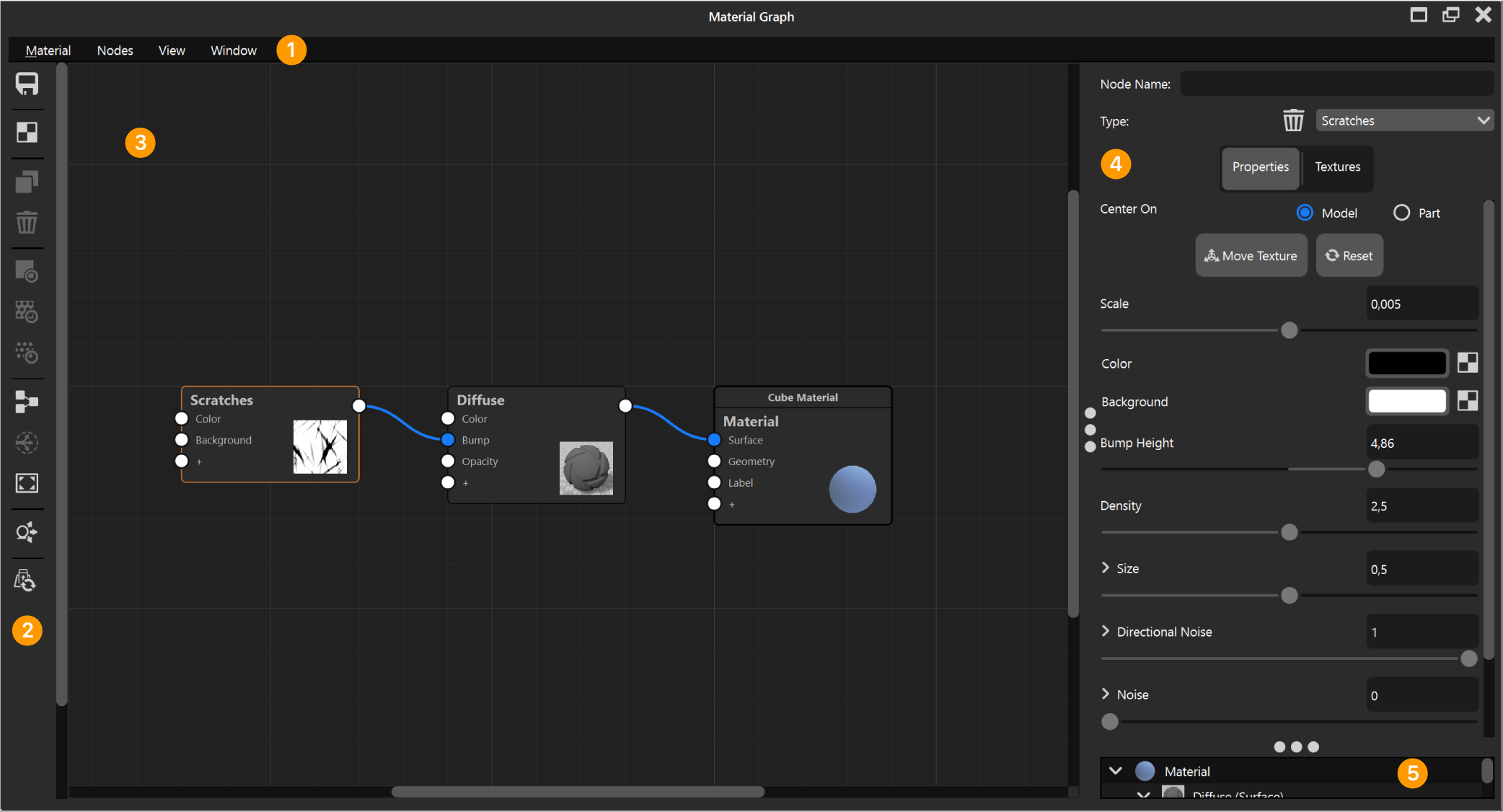This screenshot has width=1503, height=812.
Task: Click the left toolbar trash icon
Action: 27,222
